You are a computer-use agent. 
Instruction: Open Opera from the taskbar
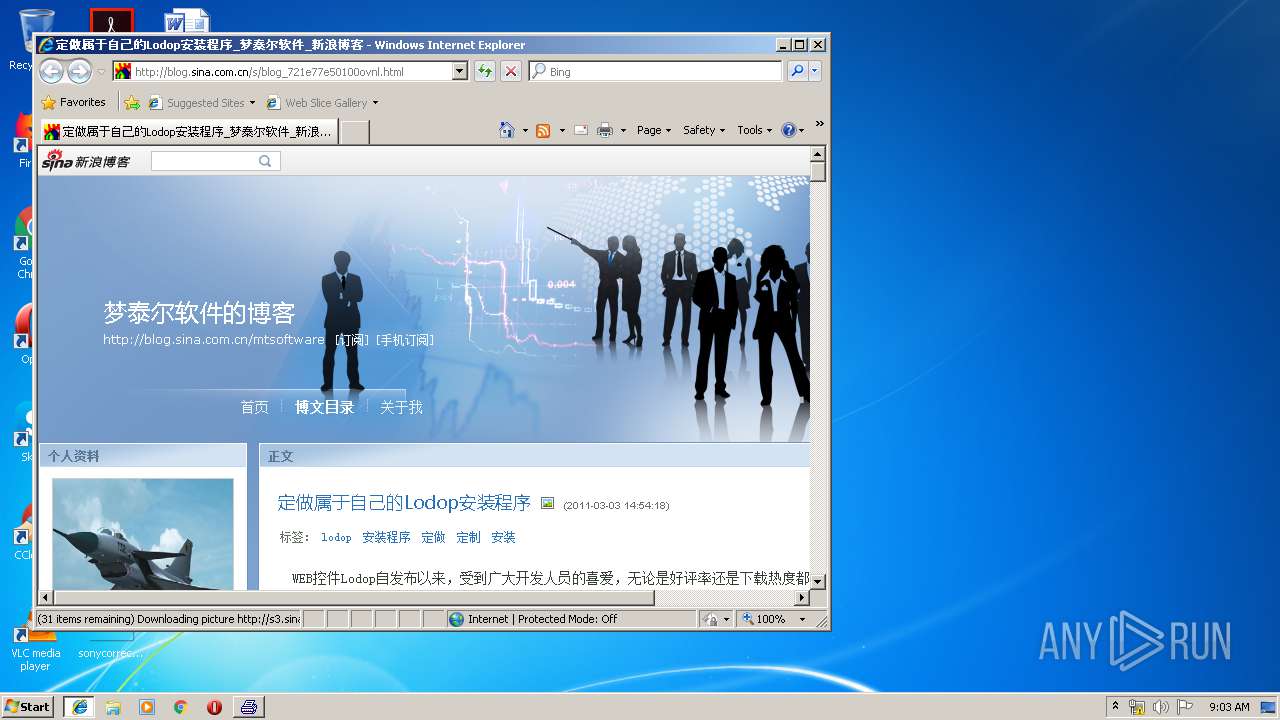pos(214,707)
